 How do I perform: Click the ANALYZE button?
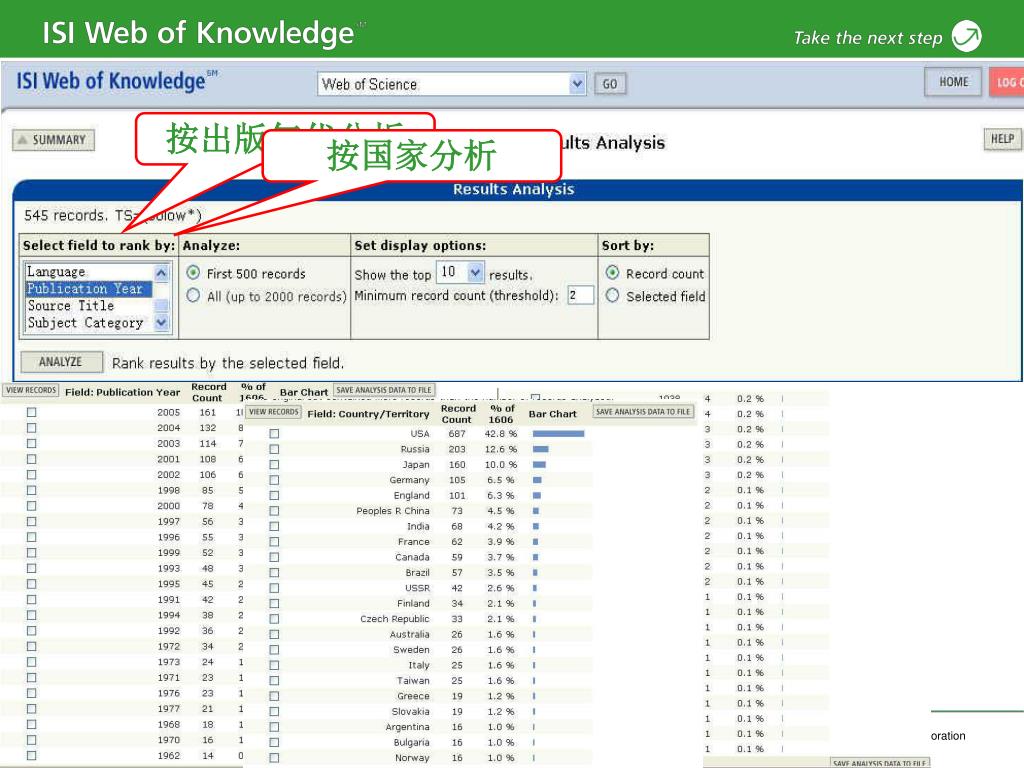pyautogui.click(x=61, y=362)
